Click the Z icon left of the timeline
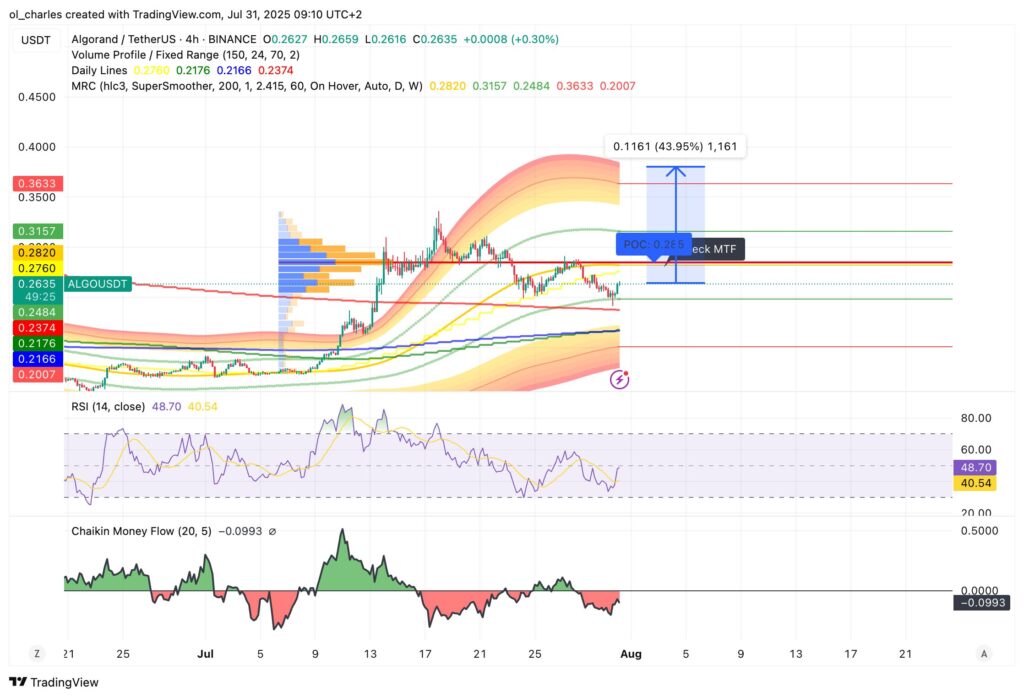The image size is (1024, 698). (36, 653)
